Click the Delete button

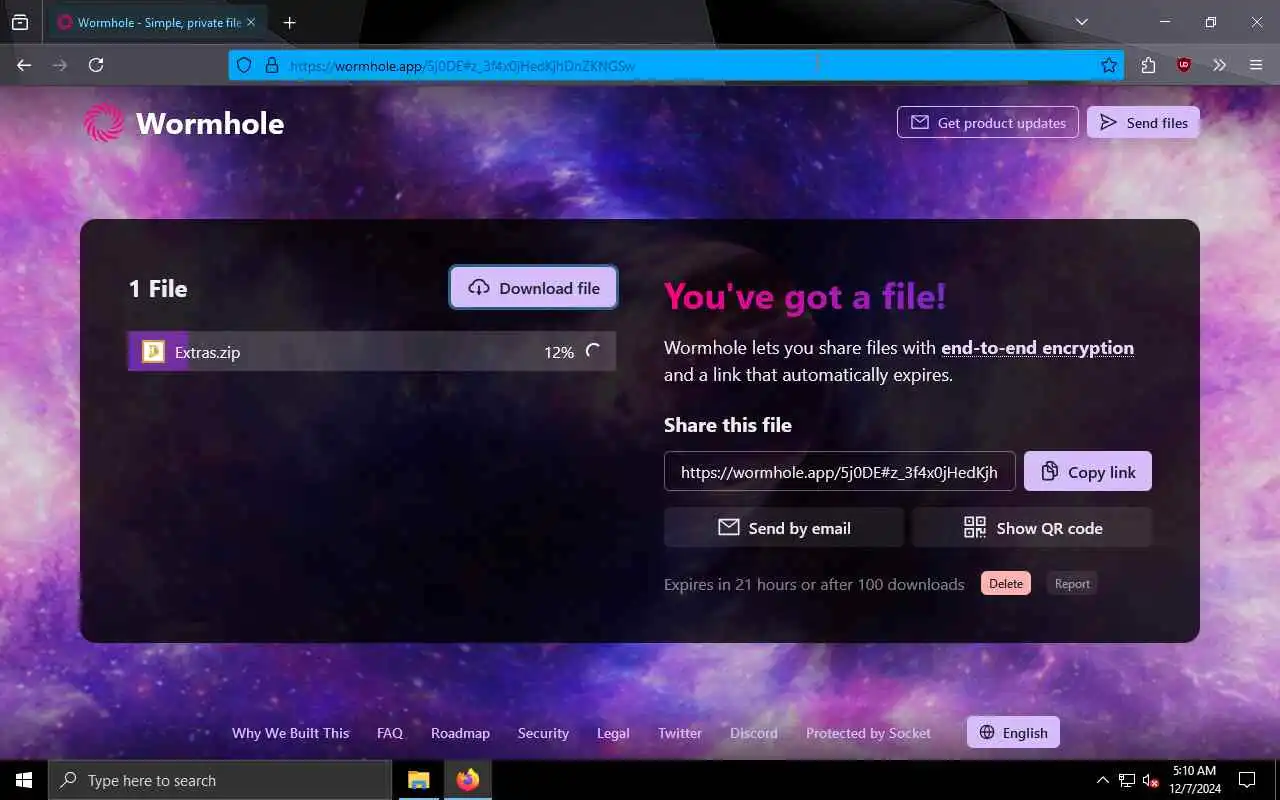pyautogui.click(x=1006, y=584)
